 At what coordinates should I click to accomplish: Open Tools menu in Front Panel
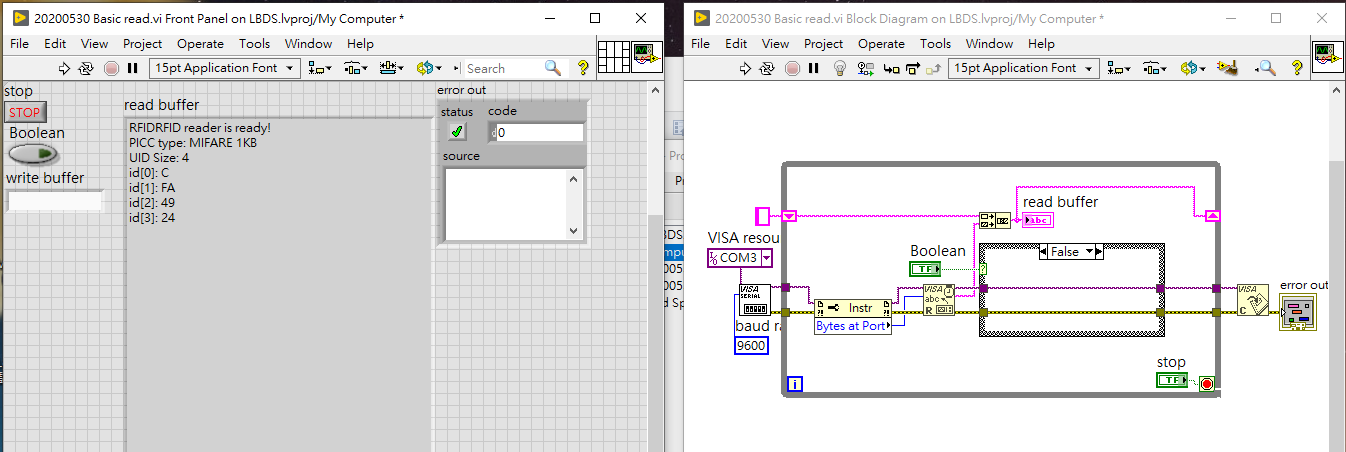(x=255, y=43)
